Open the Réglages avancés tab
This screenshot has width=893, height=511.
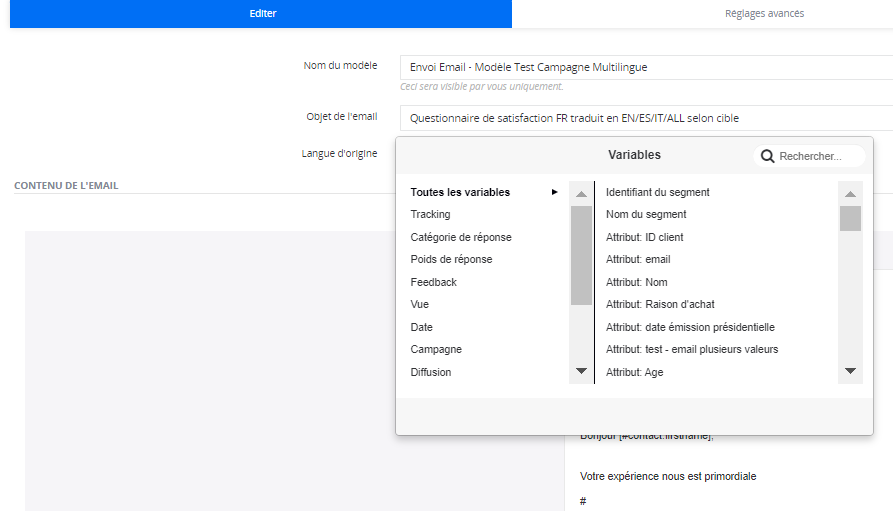[764, 14]
